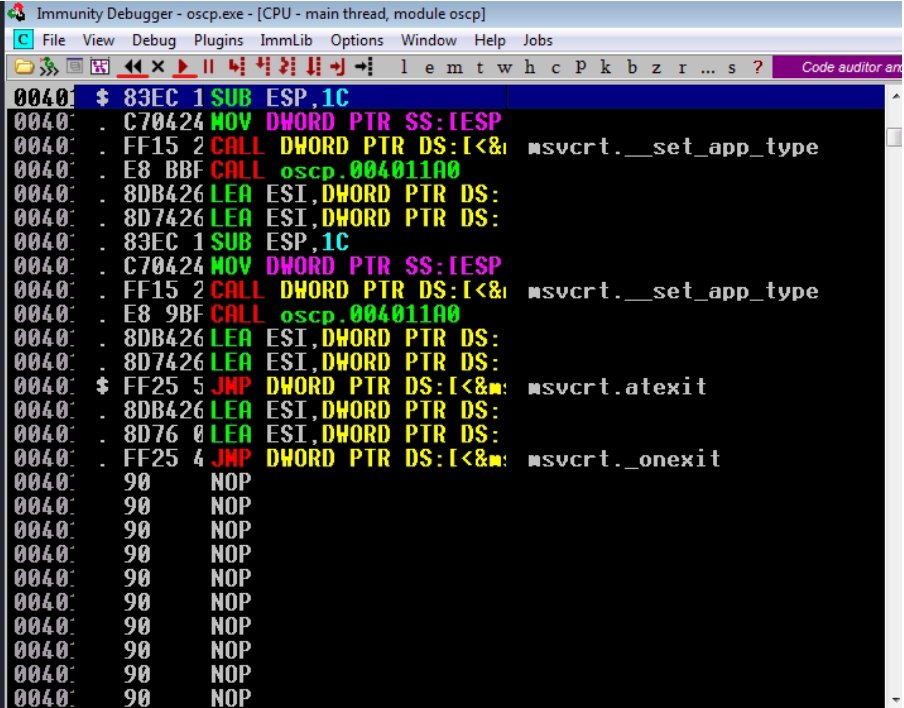
Task: Open the Window menu
Action: point(428,40)
